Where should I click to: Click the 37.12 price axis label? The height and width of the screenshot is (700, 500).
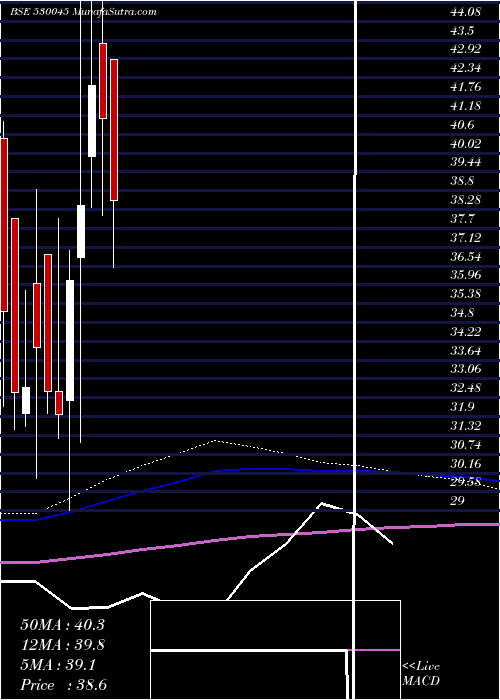pyautogui.click(x=466, y=238)
